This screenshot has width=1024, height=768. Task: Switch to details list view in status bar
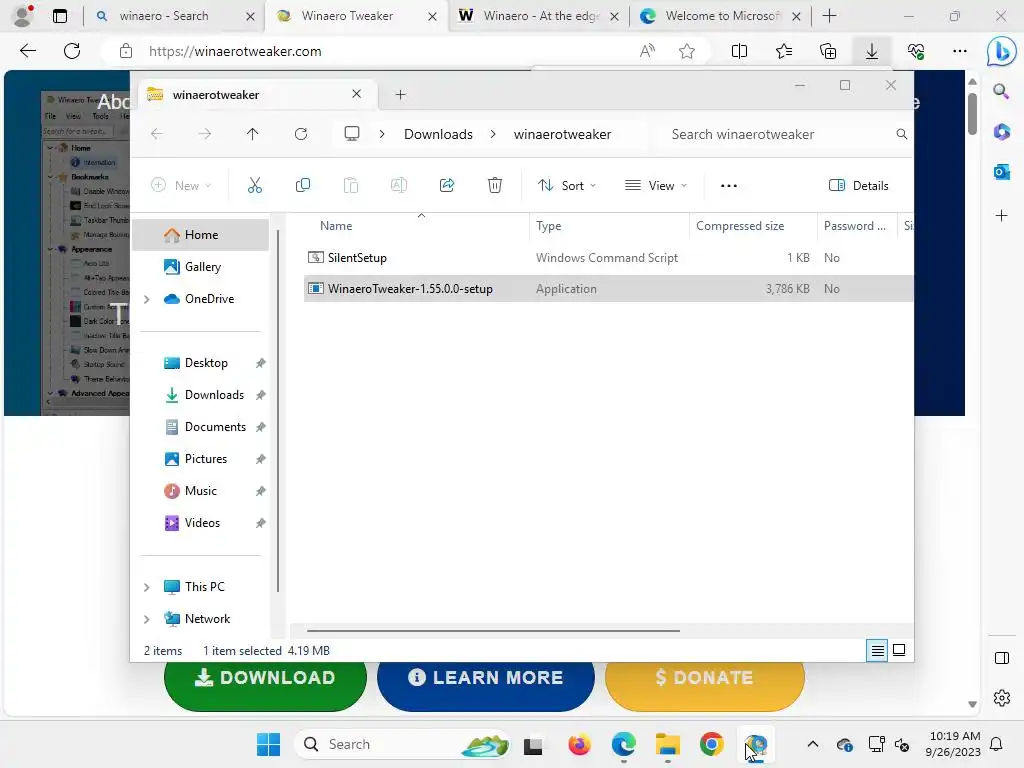(x=877, y=650)
